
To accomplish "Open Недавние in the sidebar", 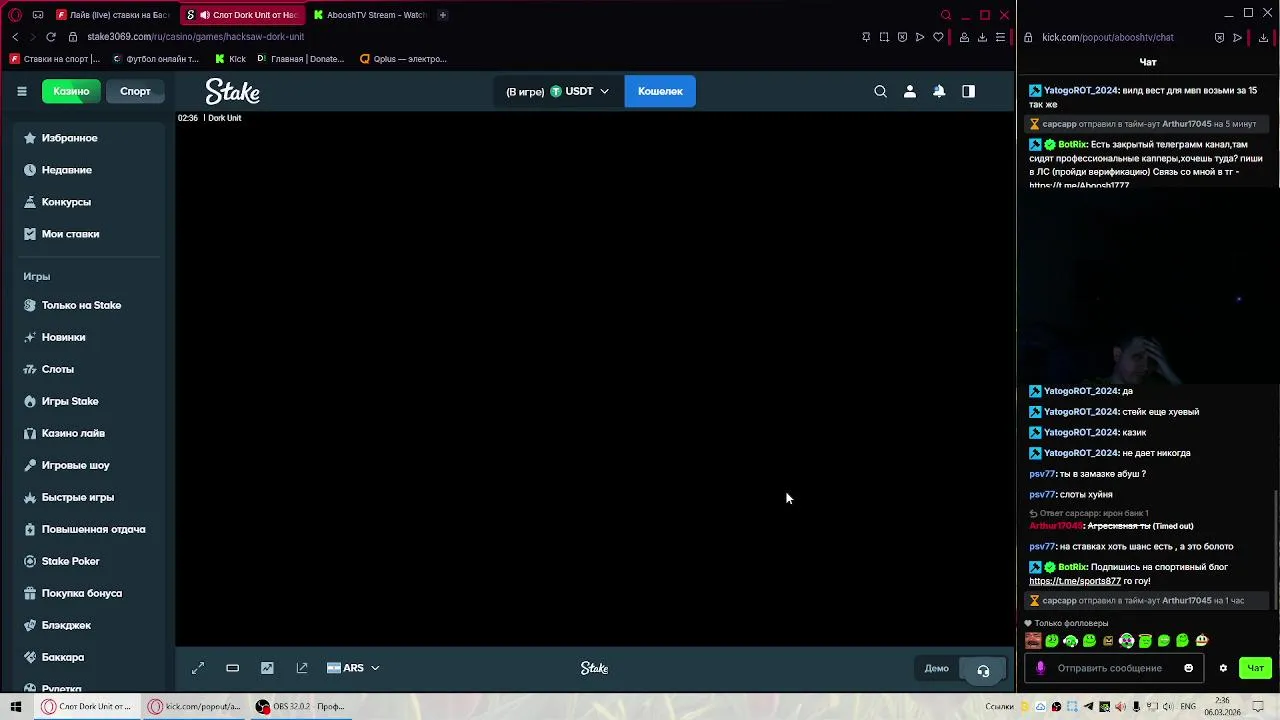I will pos(87,170).
